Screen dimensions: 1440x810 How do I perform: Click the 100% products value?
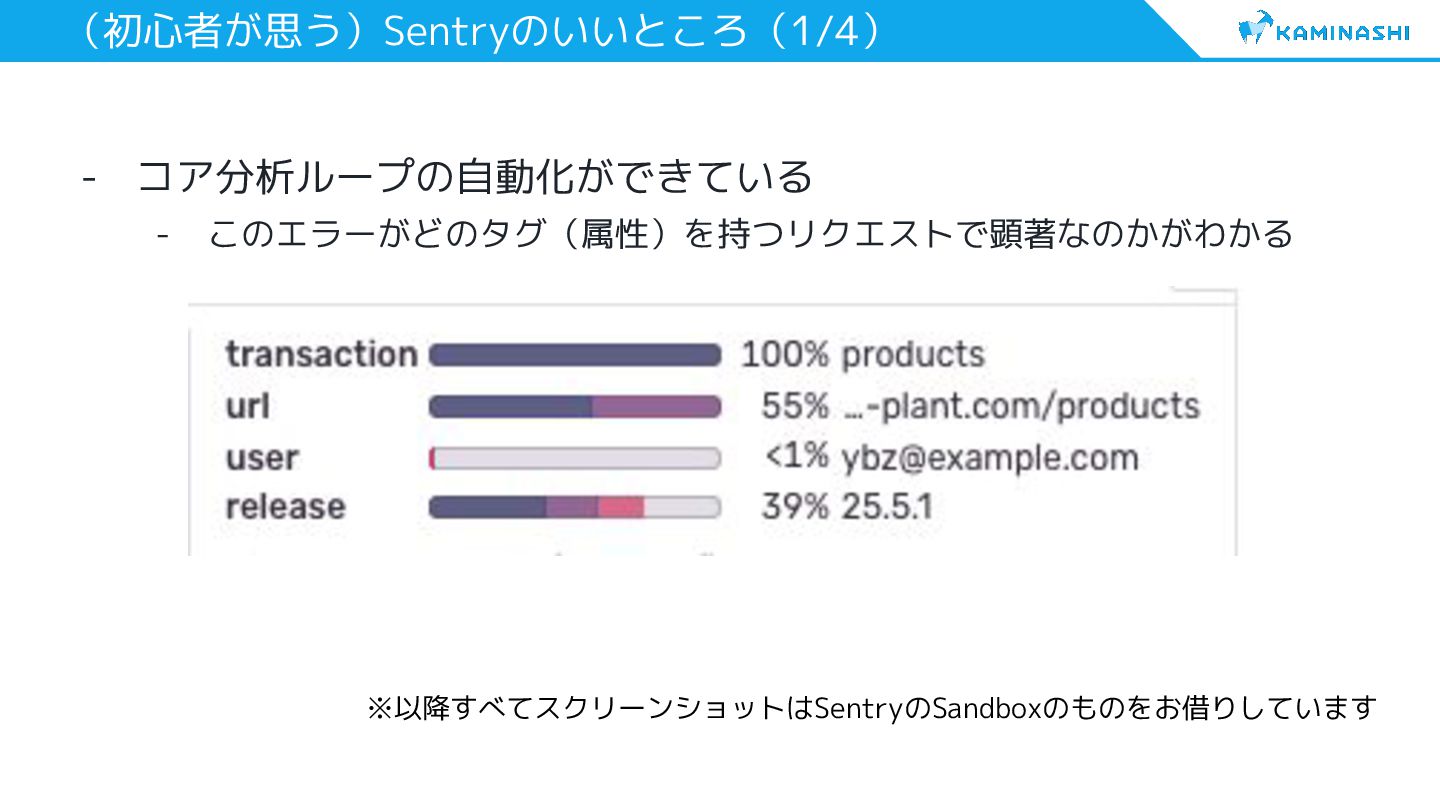click(x=863, y=354)
